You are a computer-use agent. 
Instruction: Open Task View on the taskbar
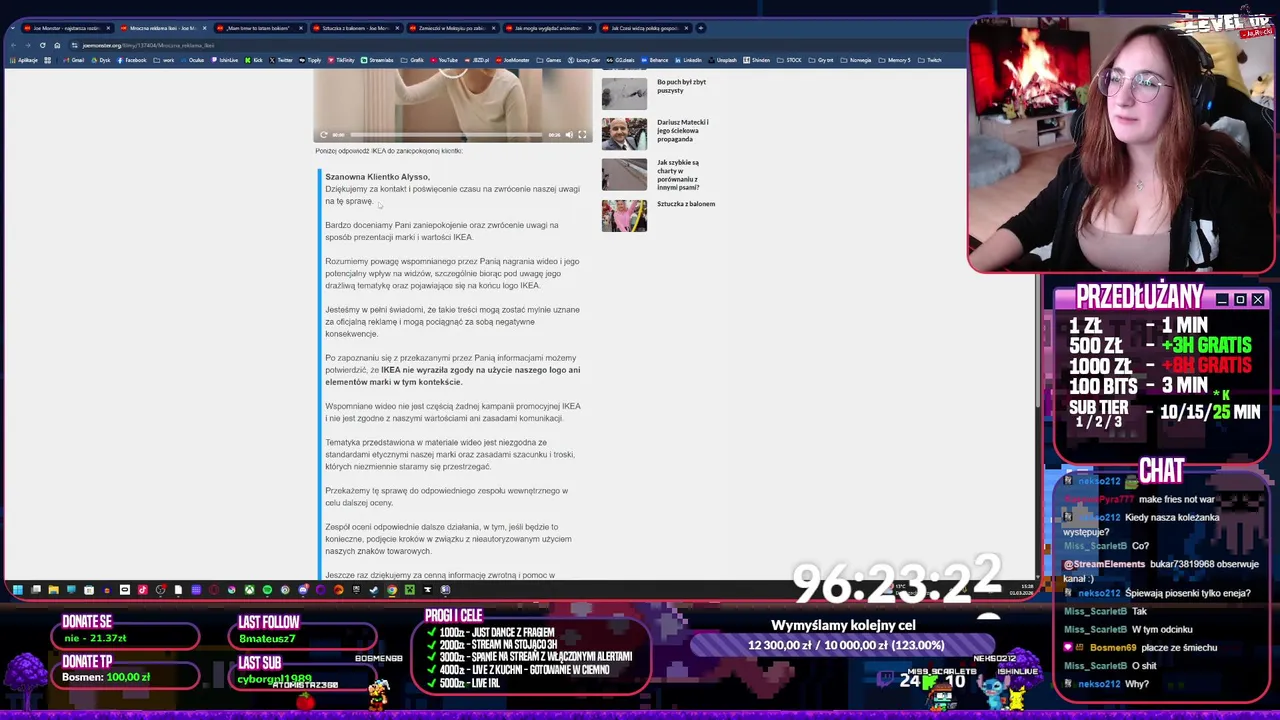tap(36, 590)
